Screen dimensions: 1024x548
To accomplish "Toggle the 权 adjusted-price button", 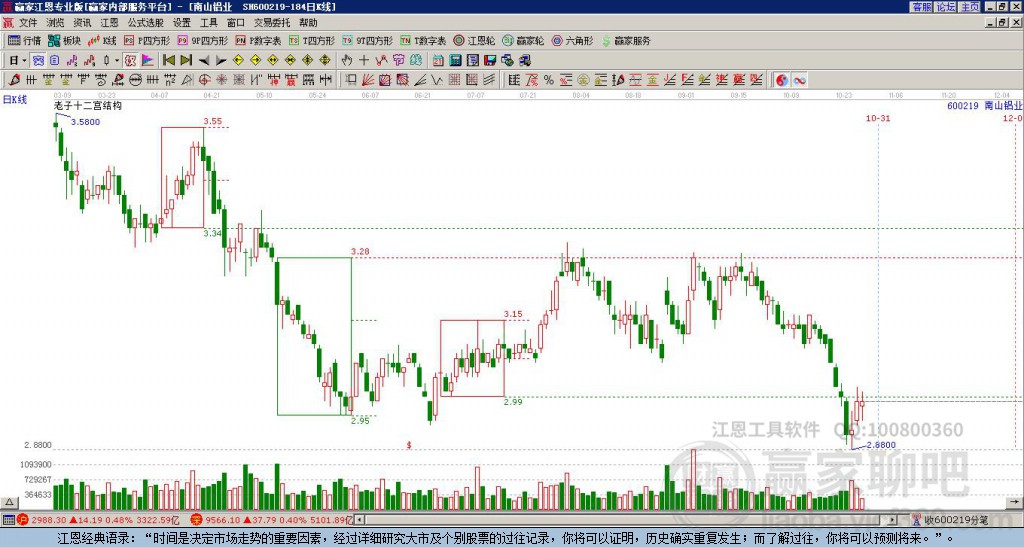I will click(x=130, y=60).
